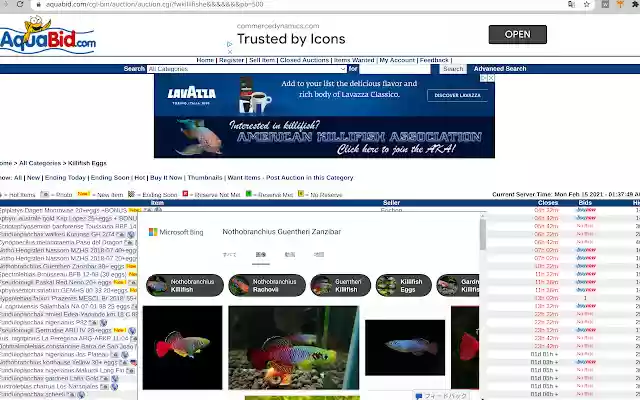Viewport: 640px width, 400px height.
Task: Open the All Categories search dropdown
Action: point(247,69)
